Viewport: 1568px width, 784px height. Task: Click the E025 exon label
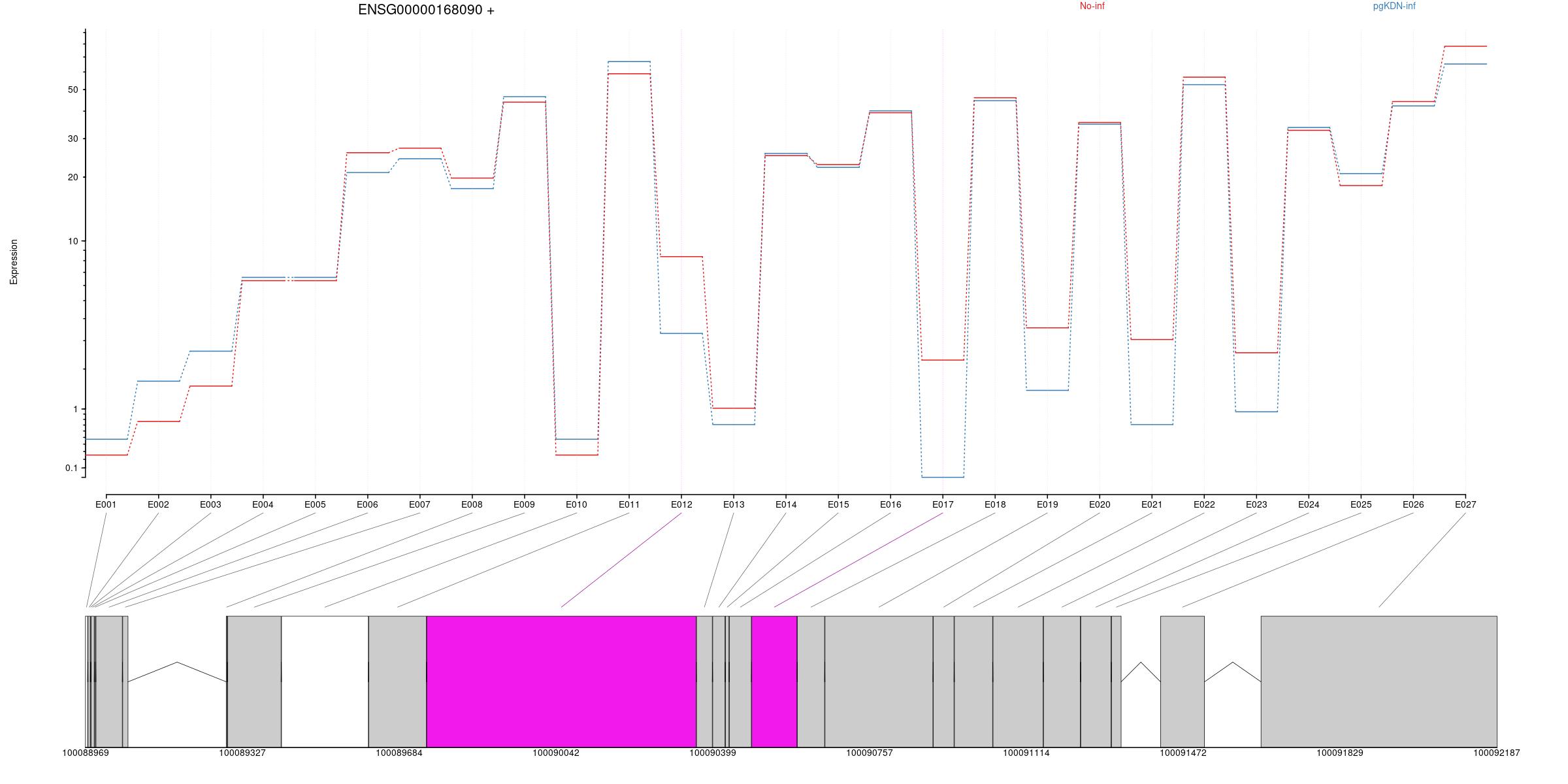tap(1361, 504)
